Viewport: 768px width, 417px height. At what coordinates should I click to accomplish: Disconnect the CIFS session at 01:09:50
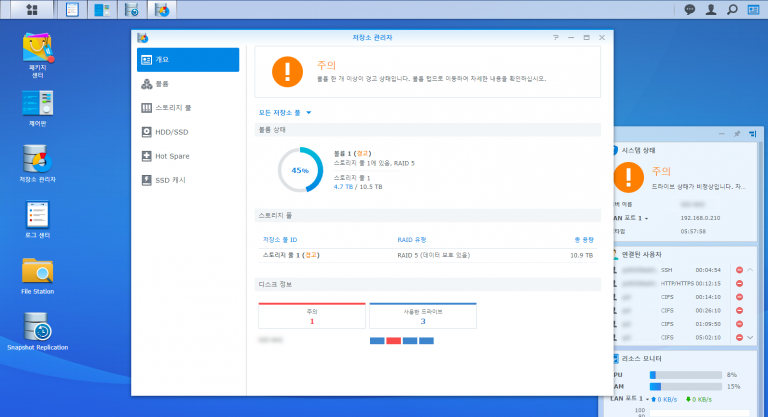click(x=739, y=324)
